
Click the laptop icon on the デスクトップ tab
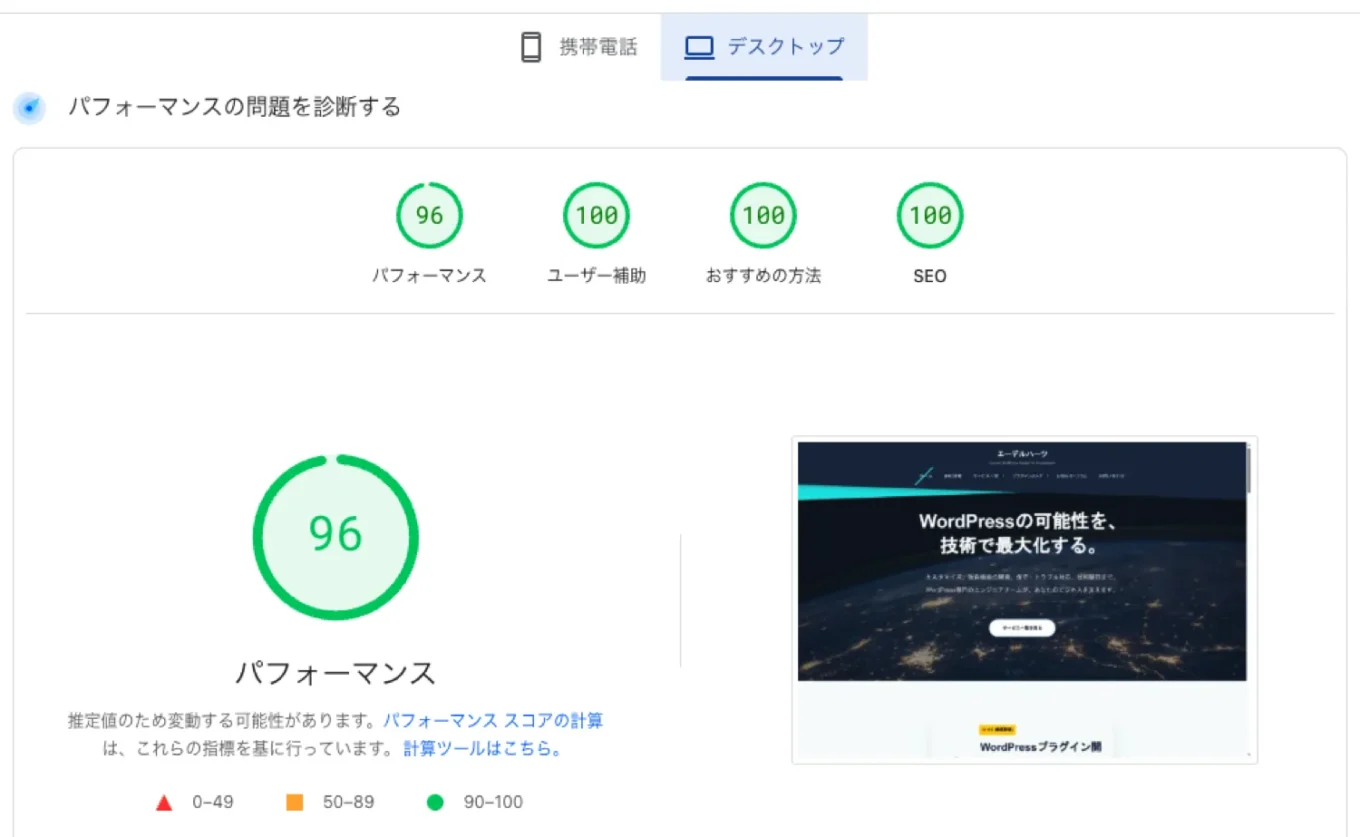tap(698, 47)
